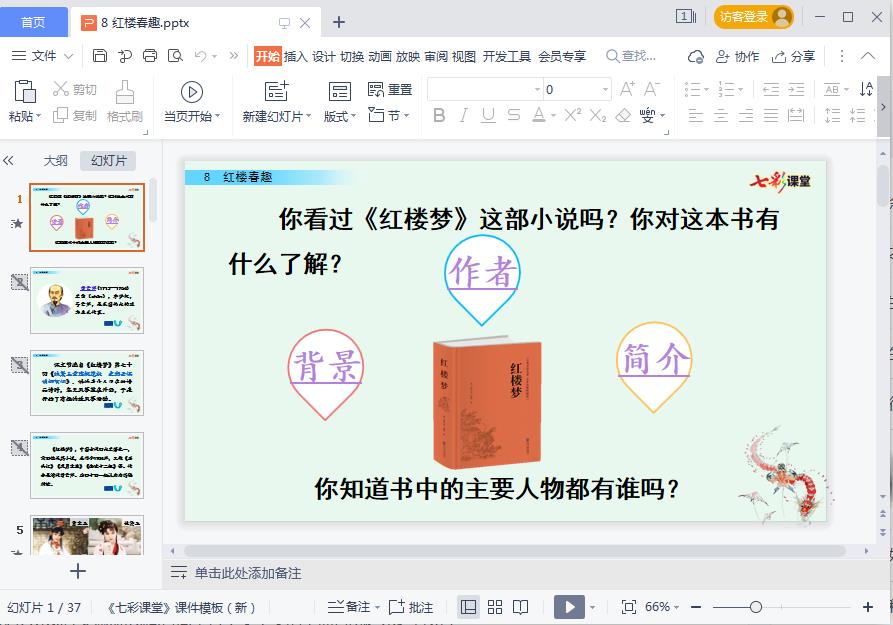Image resolution: width=893 pixels, height=625 pixels.
Task: Go to the Home (首页) tab
Action: coord(33,22)
